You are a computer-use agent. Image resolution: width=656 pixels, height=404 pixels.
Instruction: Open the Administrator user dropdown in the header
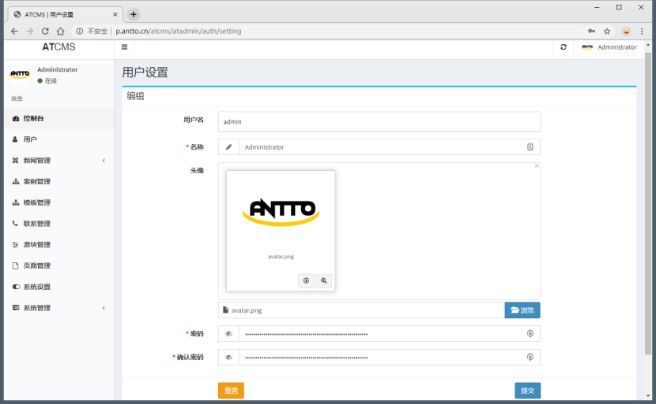click(608, 47)
